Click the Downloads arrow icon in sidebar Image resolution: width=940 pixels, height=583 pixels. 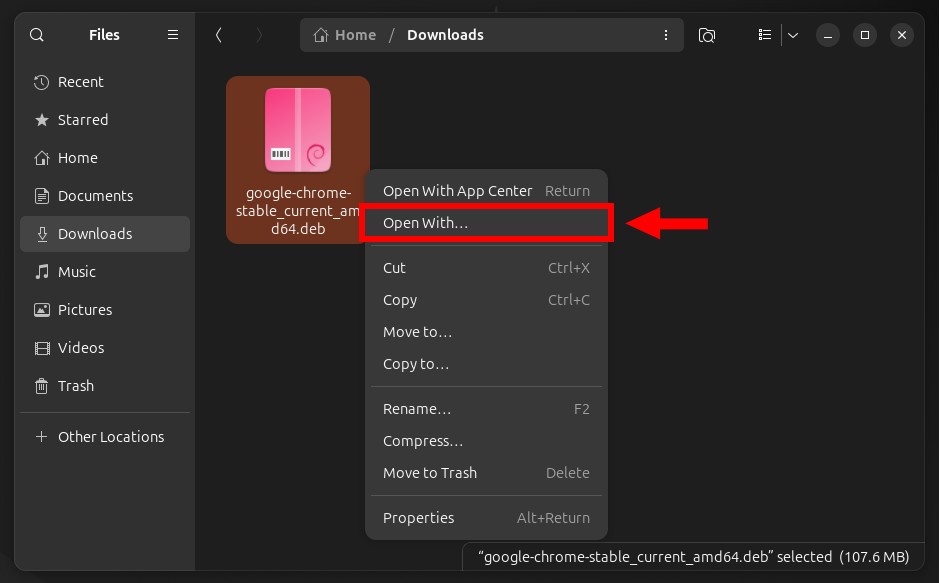[x=42, y=234]
